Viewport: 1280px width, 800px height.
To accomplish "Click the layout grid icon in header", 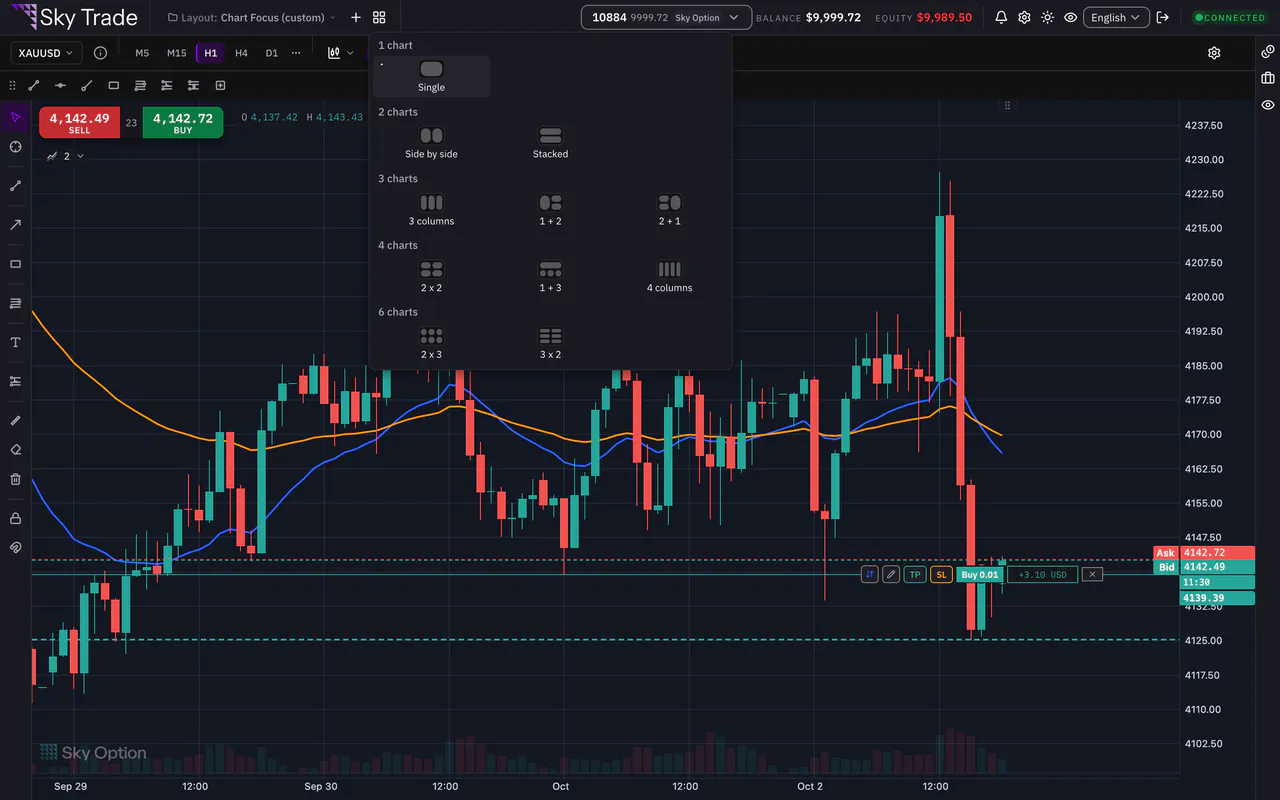I will coord(379,18).
